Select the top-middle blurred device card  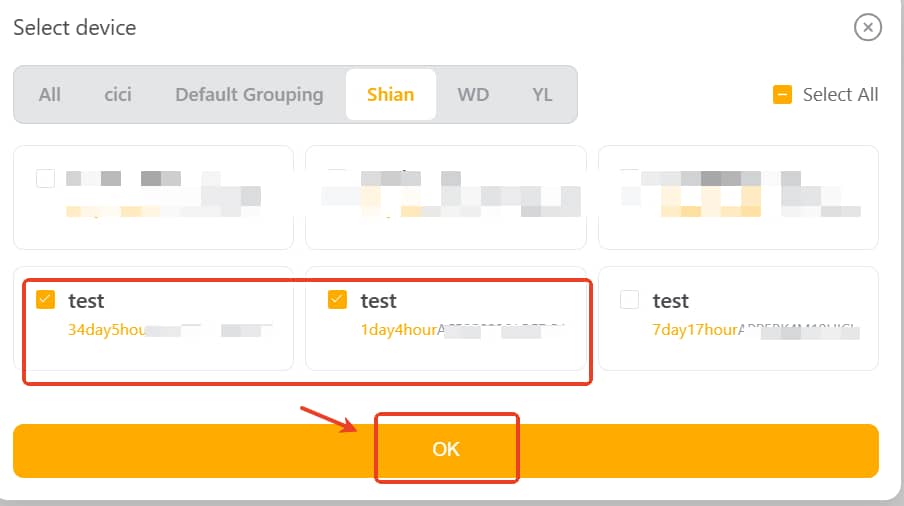tap(446, 197)
